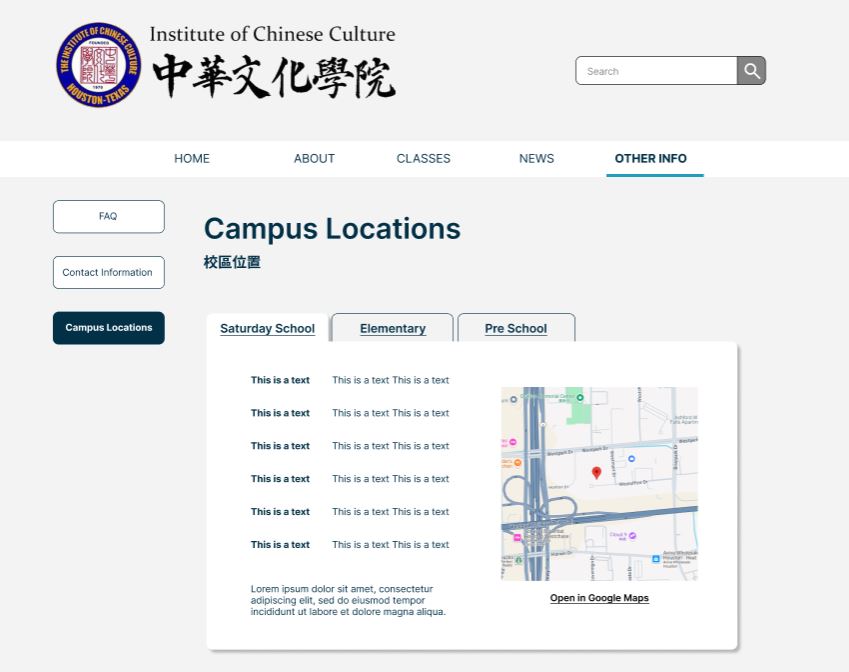Follow the Open in Google Maps link
The image size is (849, 672).
point(599,597)
